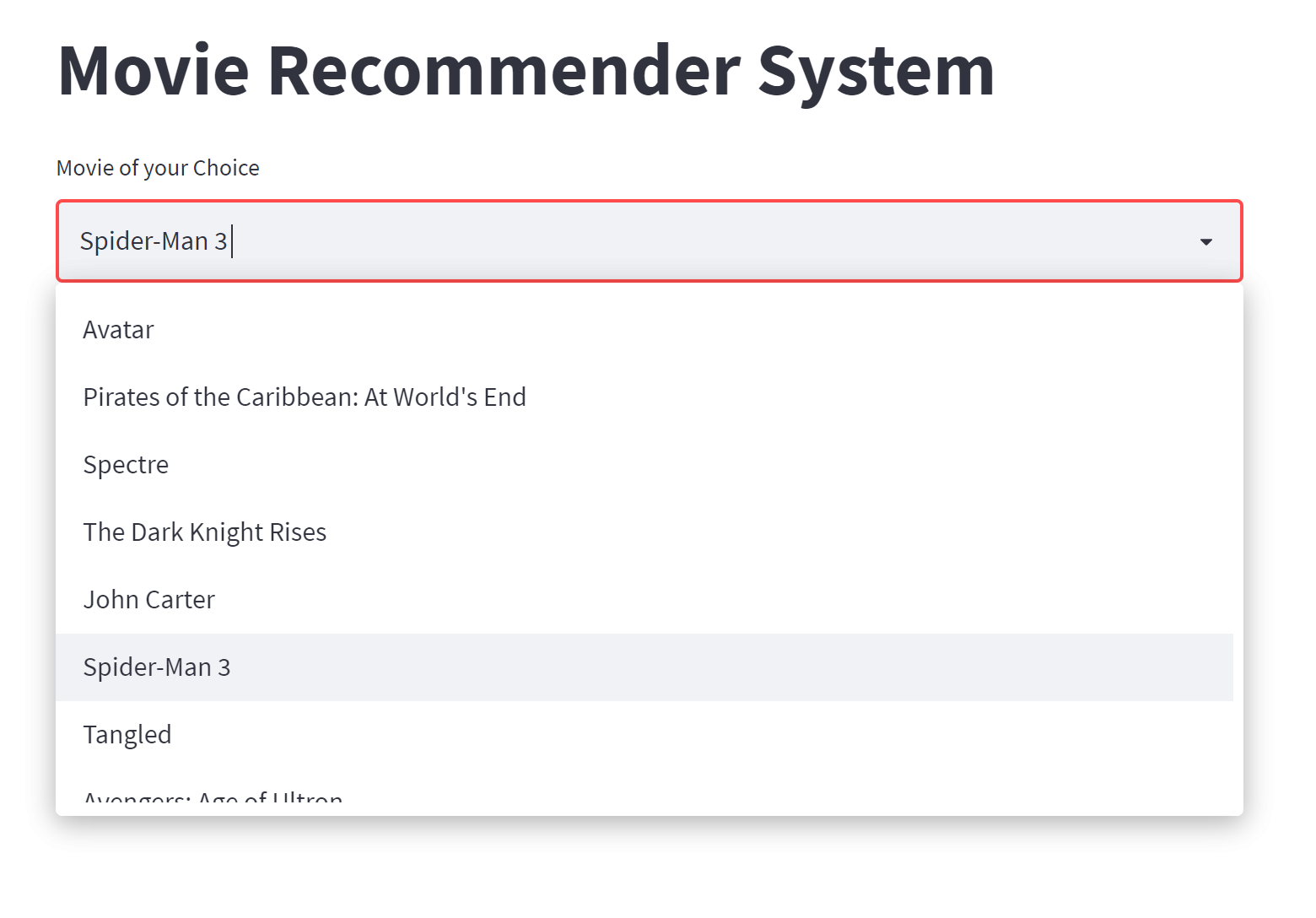Pick The Dark Knight Rises option
Image resolution: width=1316 pixels, height=918 pixels.
click(205, 532)
